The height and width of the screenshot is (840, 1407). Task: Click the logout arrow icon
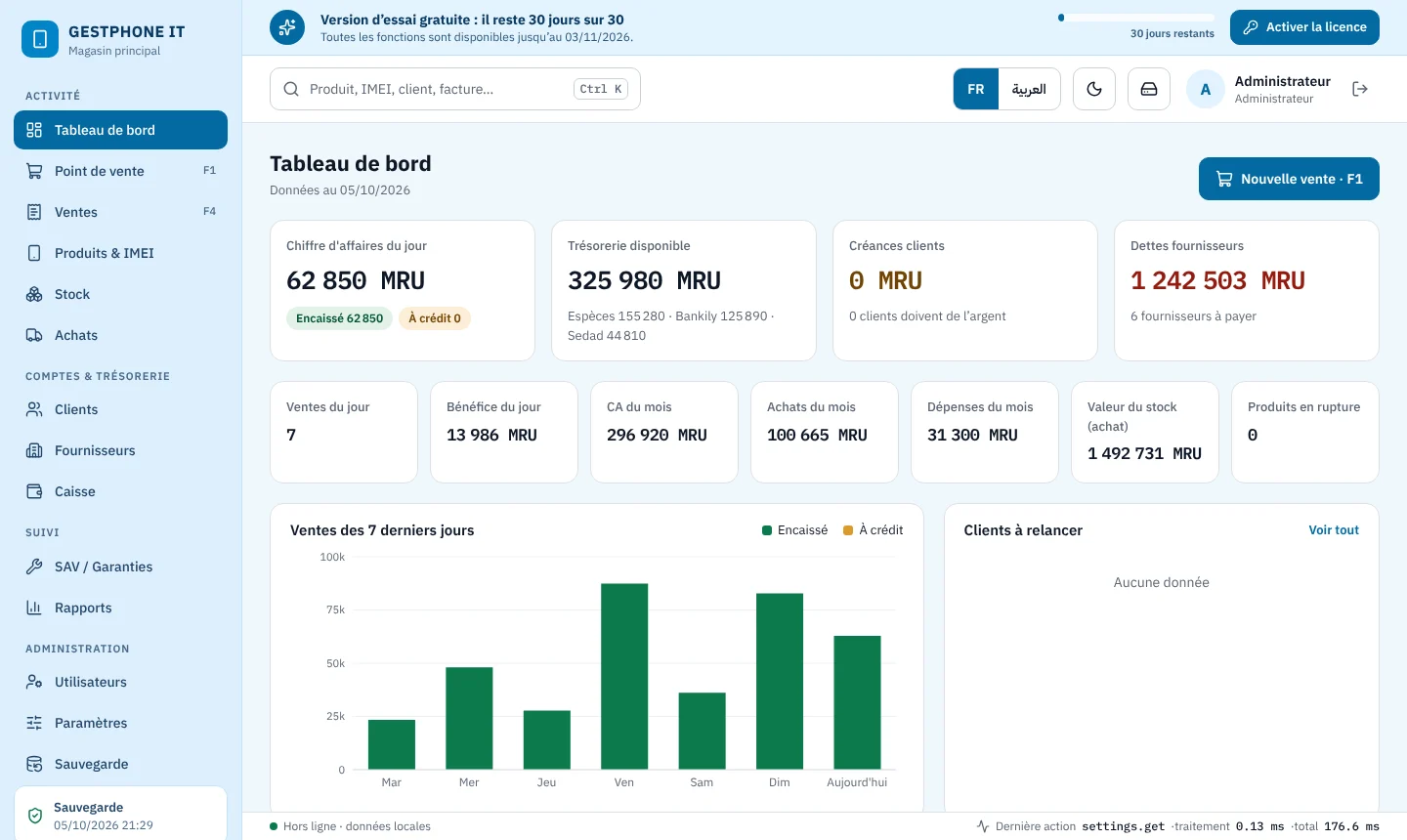coord(1359,89)
